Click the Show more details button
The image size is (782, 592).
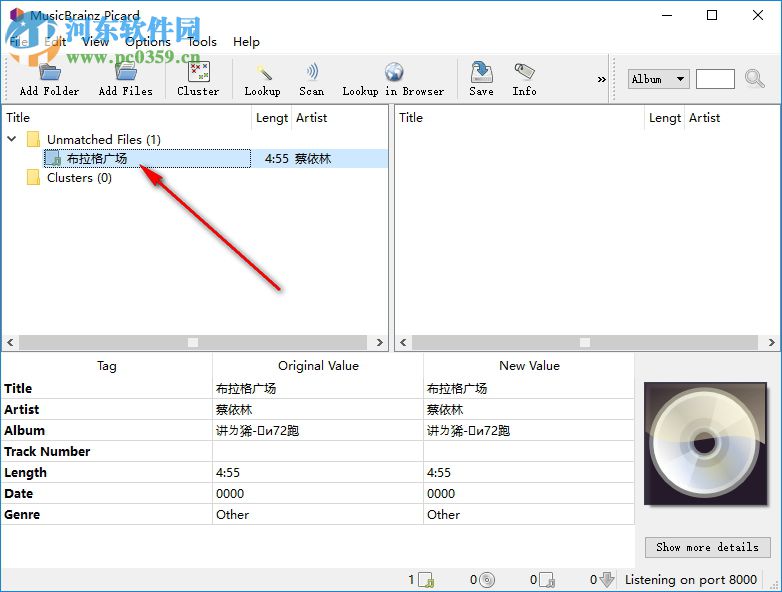click(707, 547)
